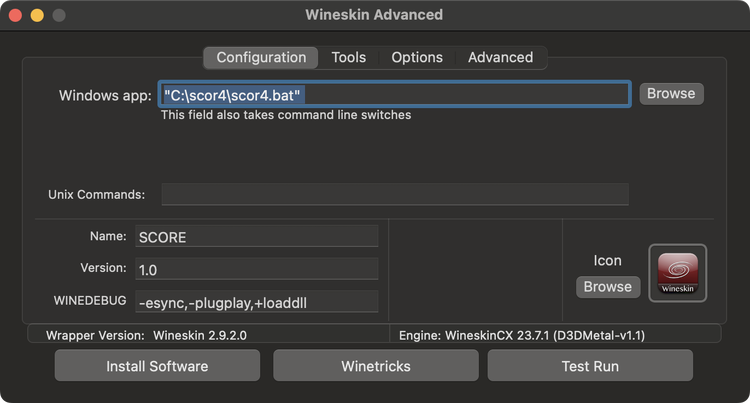This screenshot has width=750, height=403.
Task: Open Winetricks
Action: coord(375,366)
